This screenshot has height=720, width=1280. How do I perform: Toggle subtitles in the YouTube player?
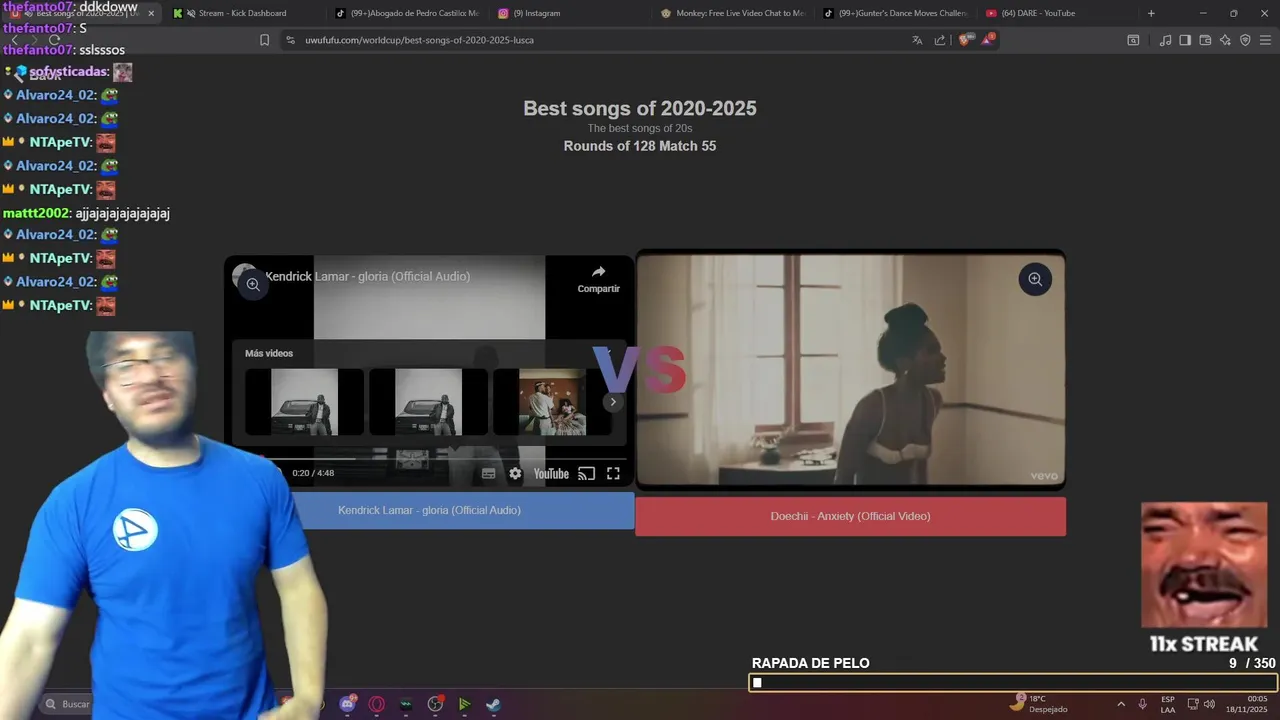pos(489,474)
